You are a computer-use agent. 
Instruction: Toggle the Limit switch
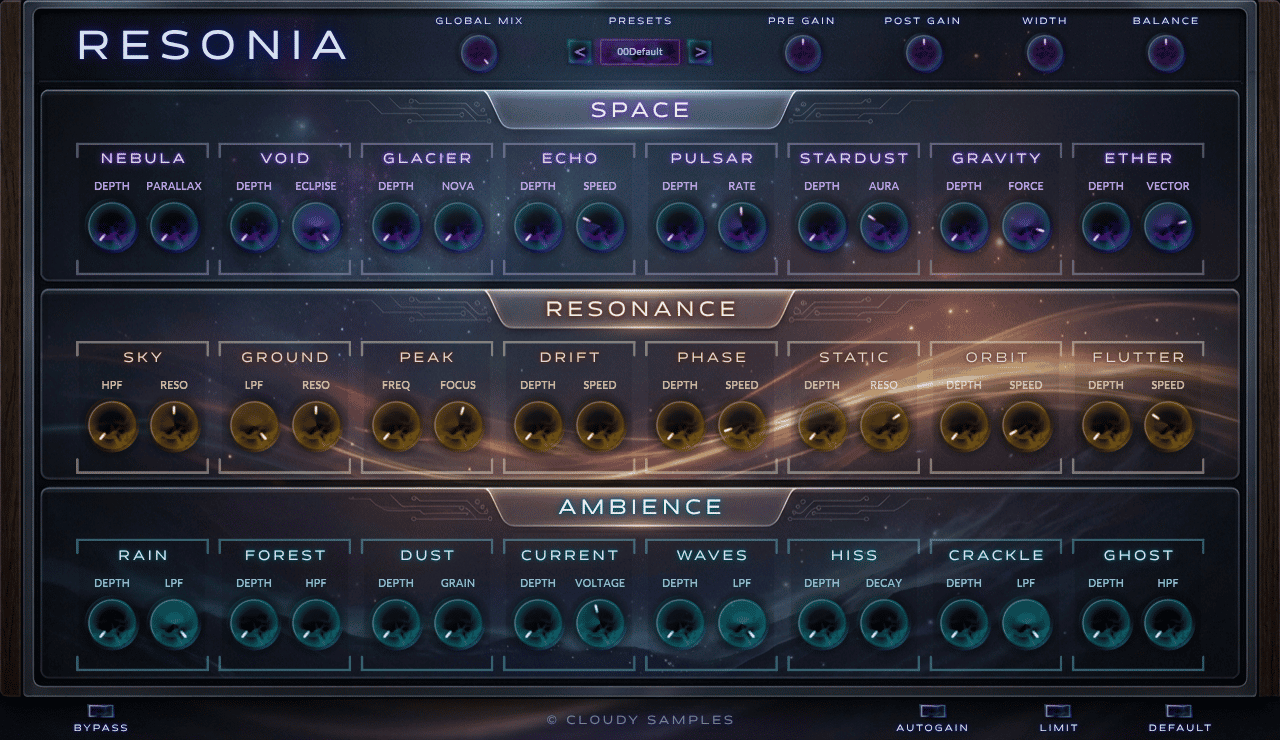1058,711
